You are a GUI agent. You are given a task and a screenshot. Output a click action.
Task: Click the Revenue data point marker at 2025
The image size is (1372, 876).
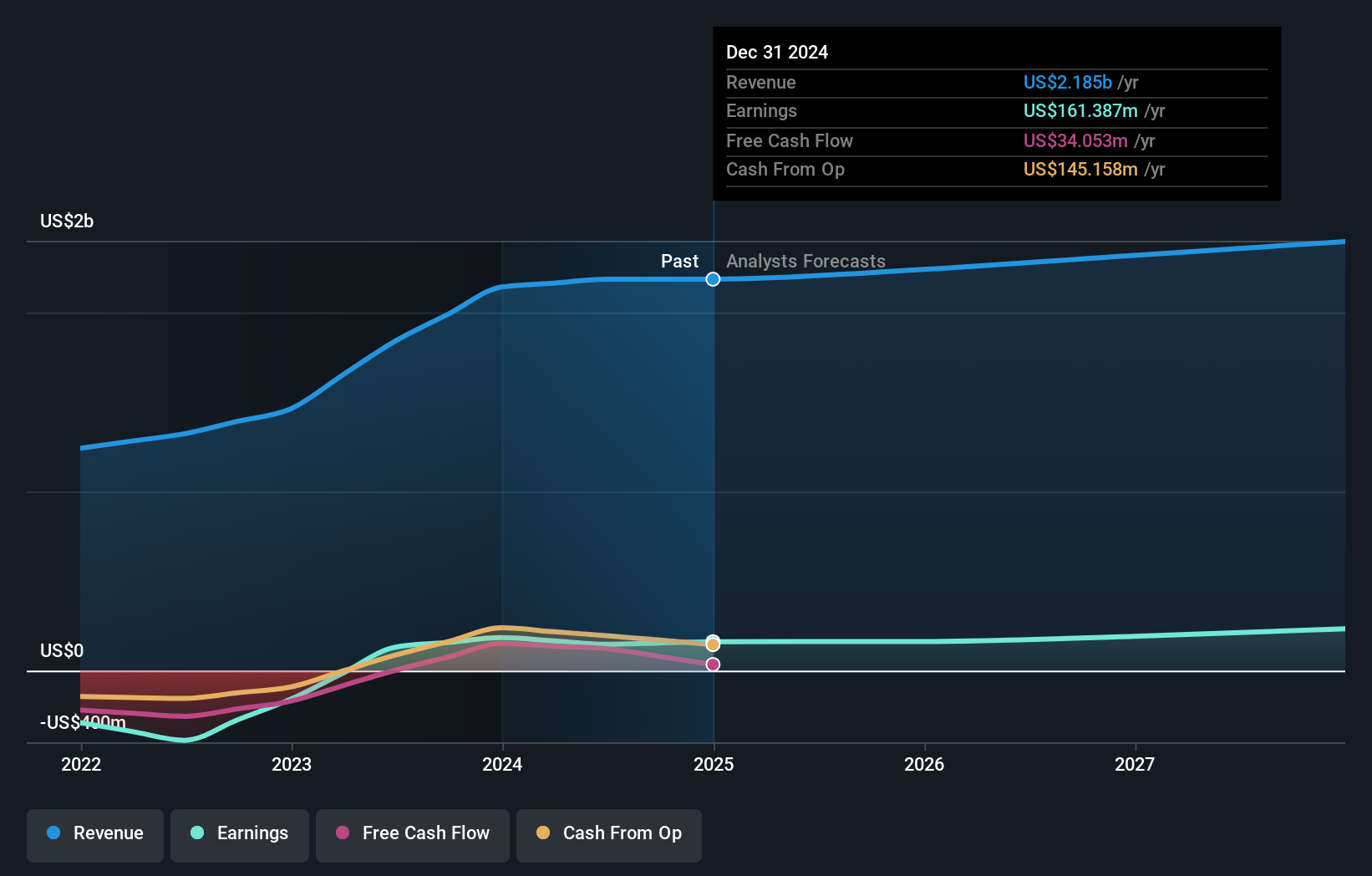712,279
